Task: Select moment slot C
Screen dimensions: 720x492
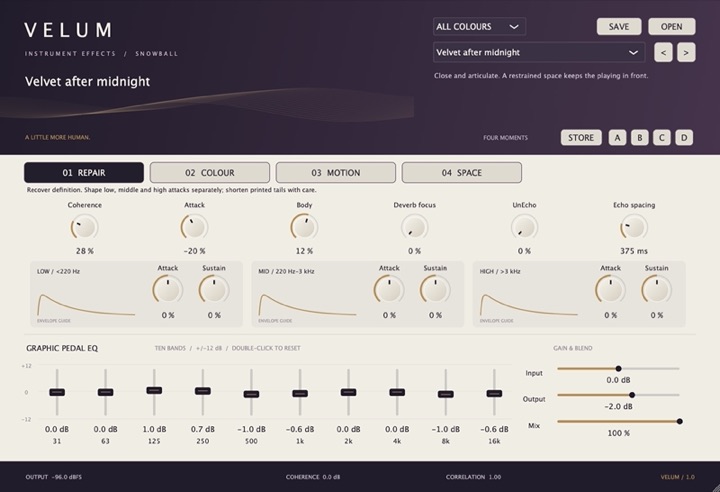Action: click(x=662, y=137)
